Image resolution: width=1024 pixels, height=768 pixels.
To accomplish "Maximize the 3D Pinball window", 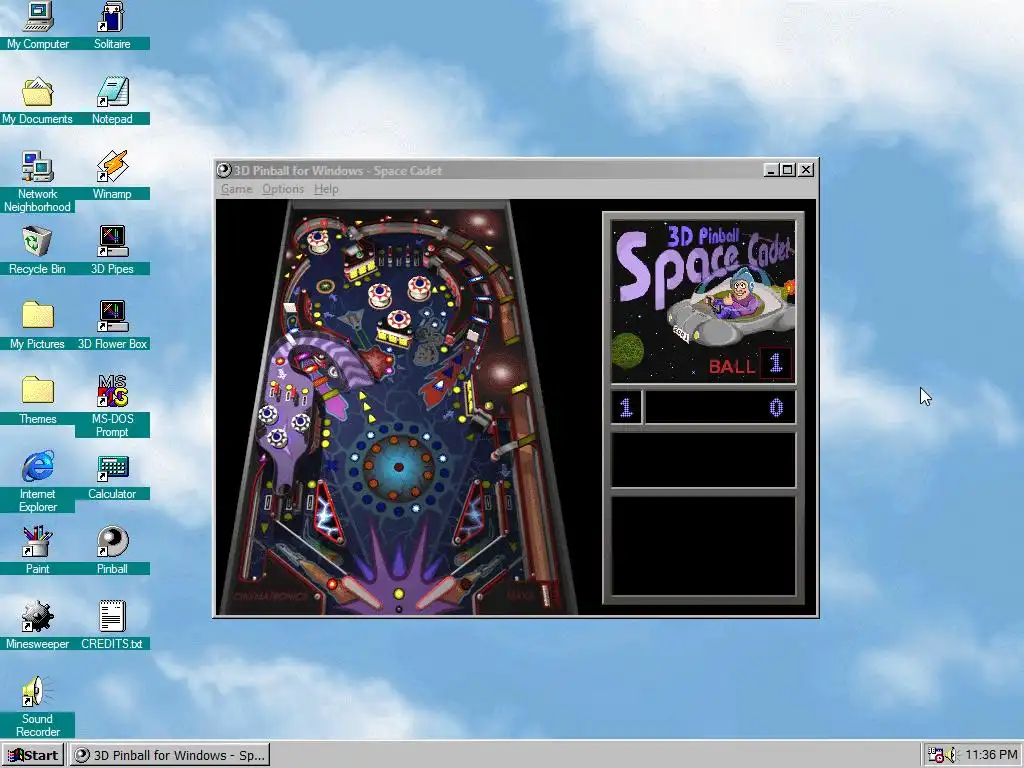I will pos(788,170).
